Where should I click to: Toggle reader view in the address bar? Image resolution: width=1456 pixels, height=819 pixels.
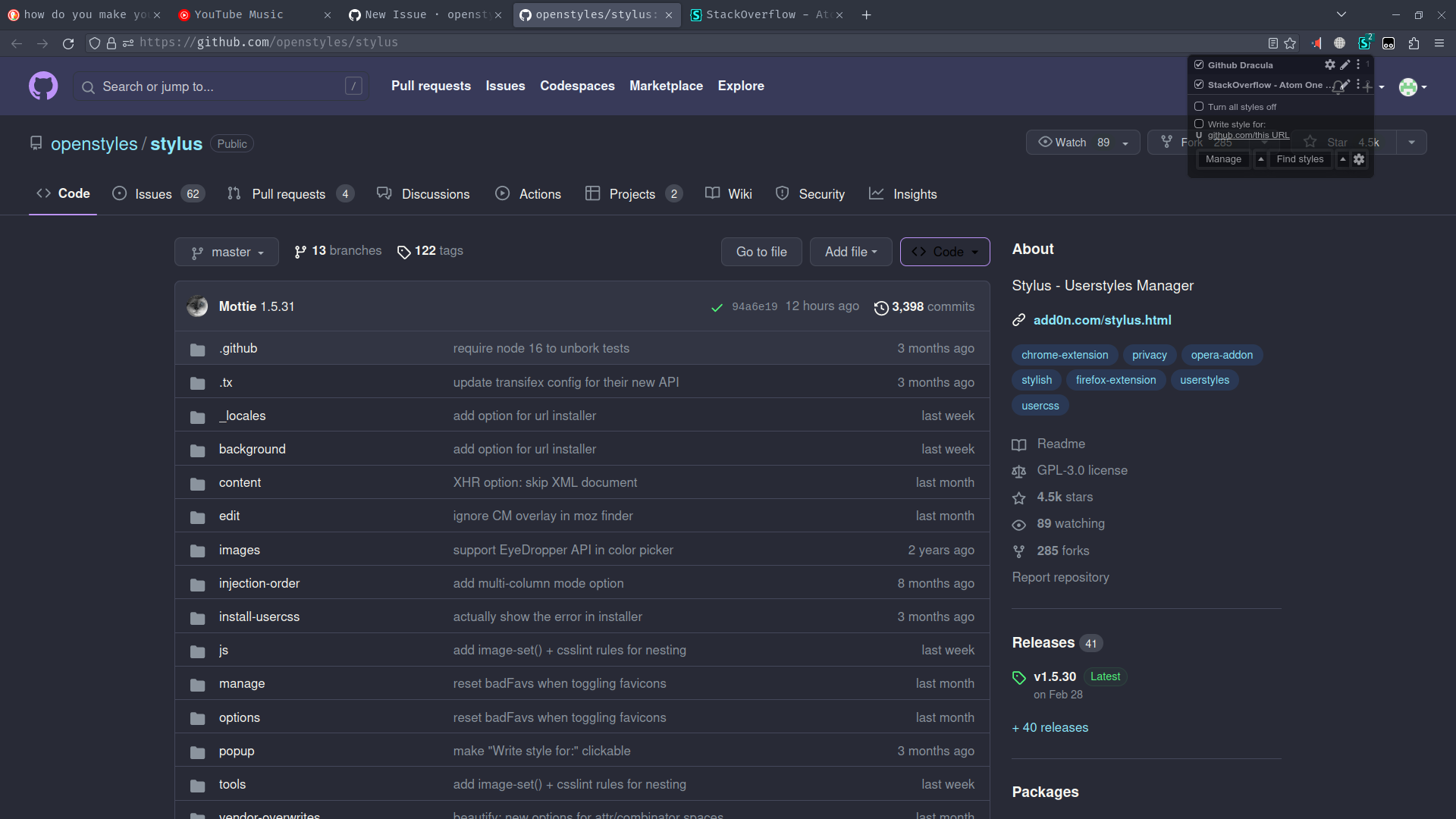click(x=1273, y=43)
